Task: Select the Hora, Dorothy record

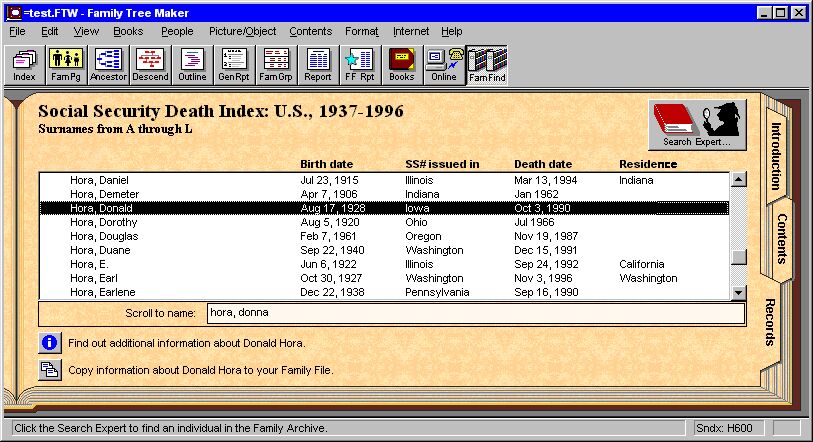Action: click(384, 222)
